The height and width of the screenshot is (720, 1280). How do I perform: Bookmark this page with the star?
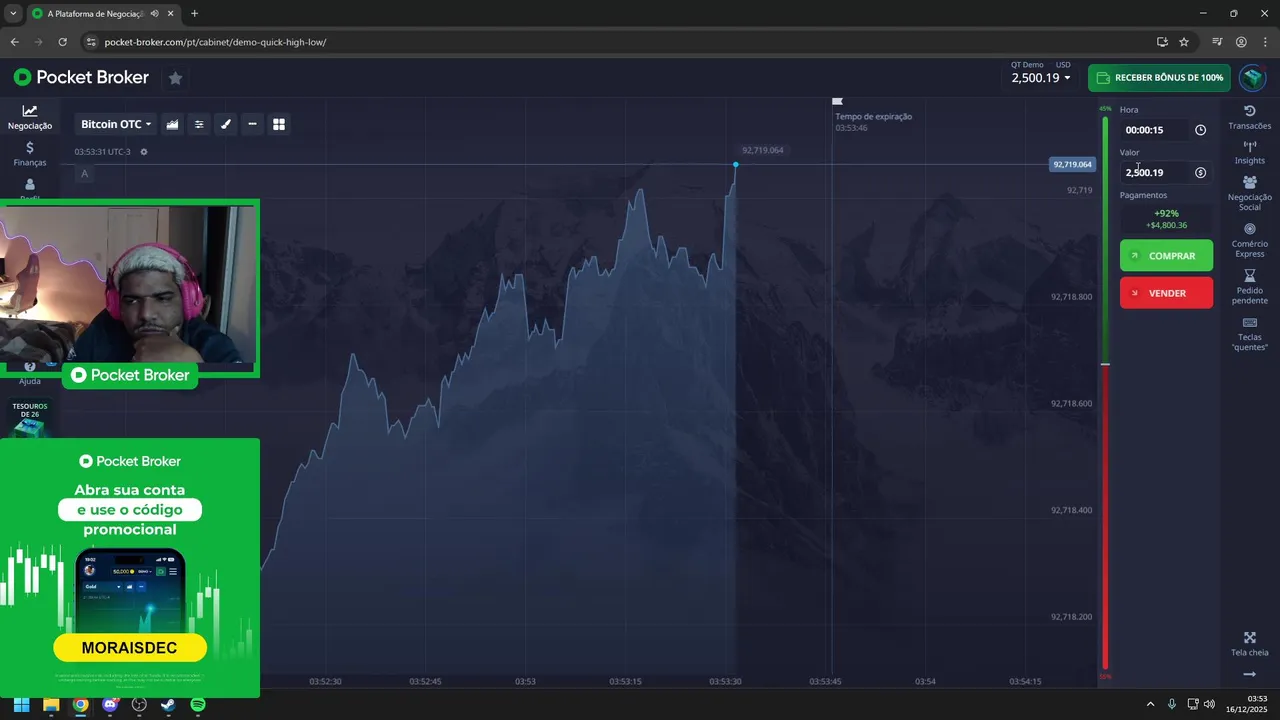(1184, 42)
